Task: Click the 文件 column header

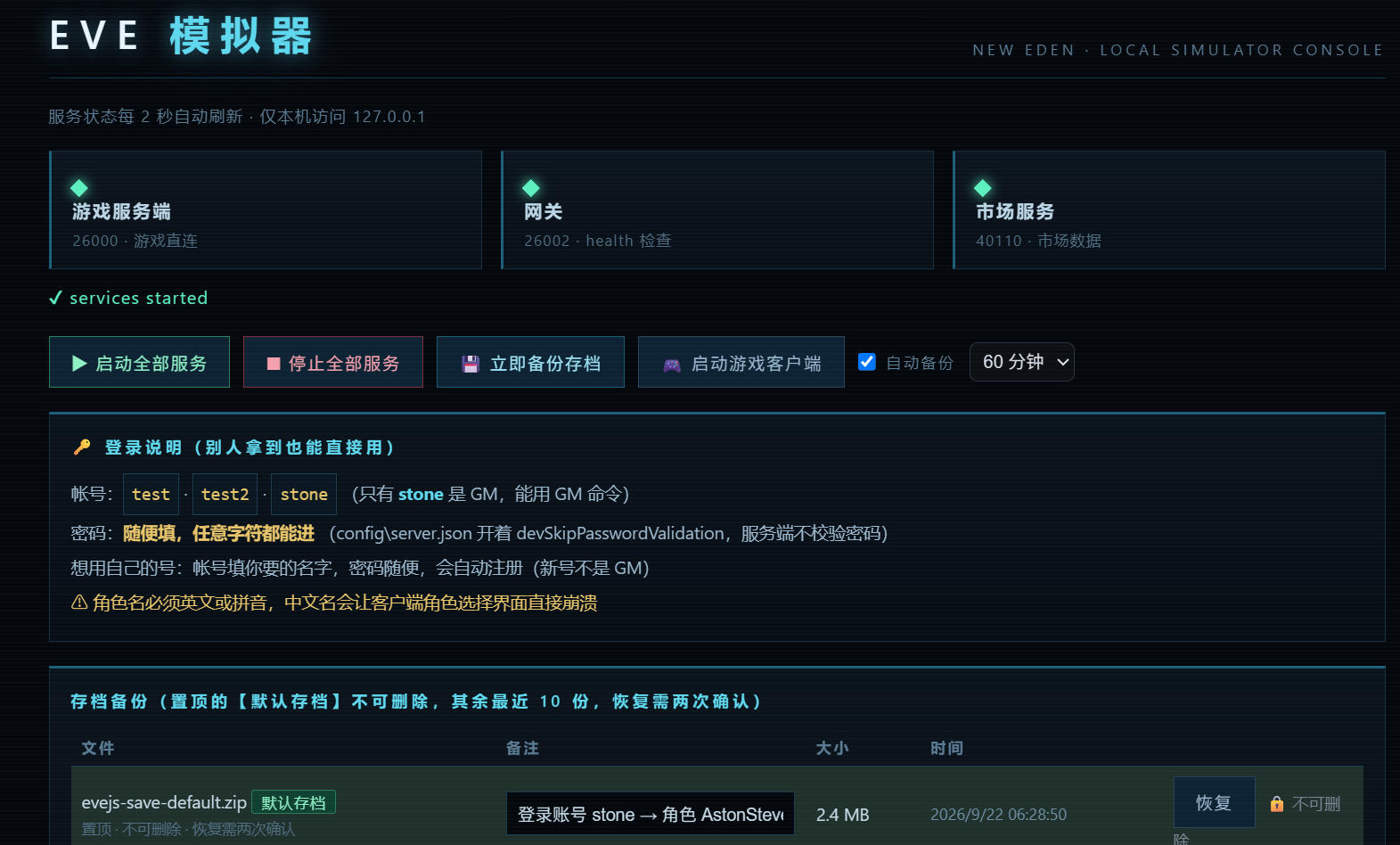Action: point(98,748)
